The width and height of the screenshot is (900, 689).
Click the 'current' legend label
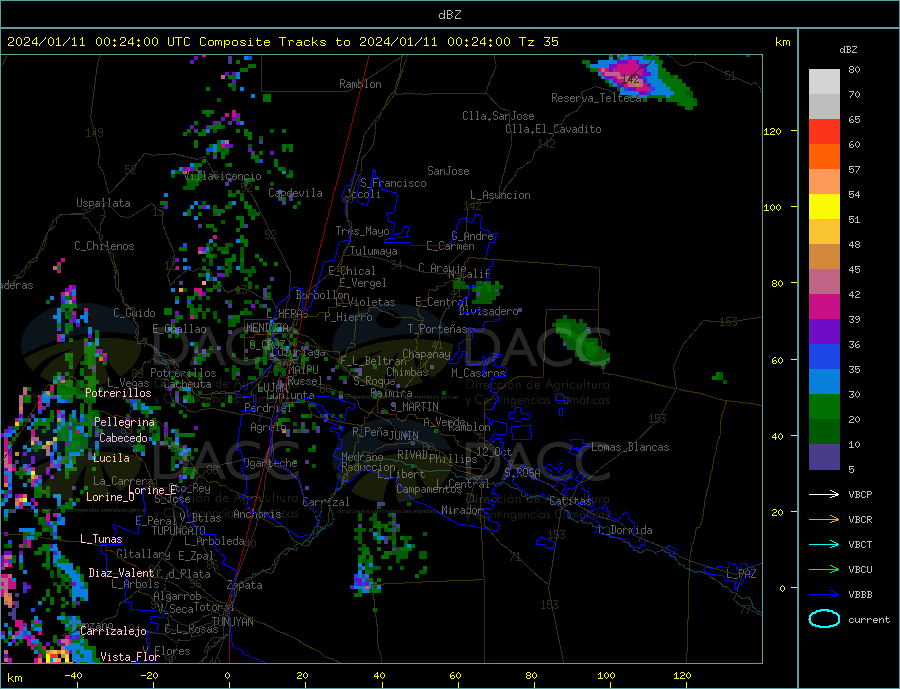click(869, 620)
